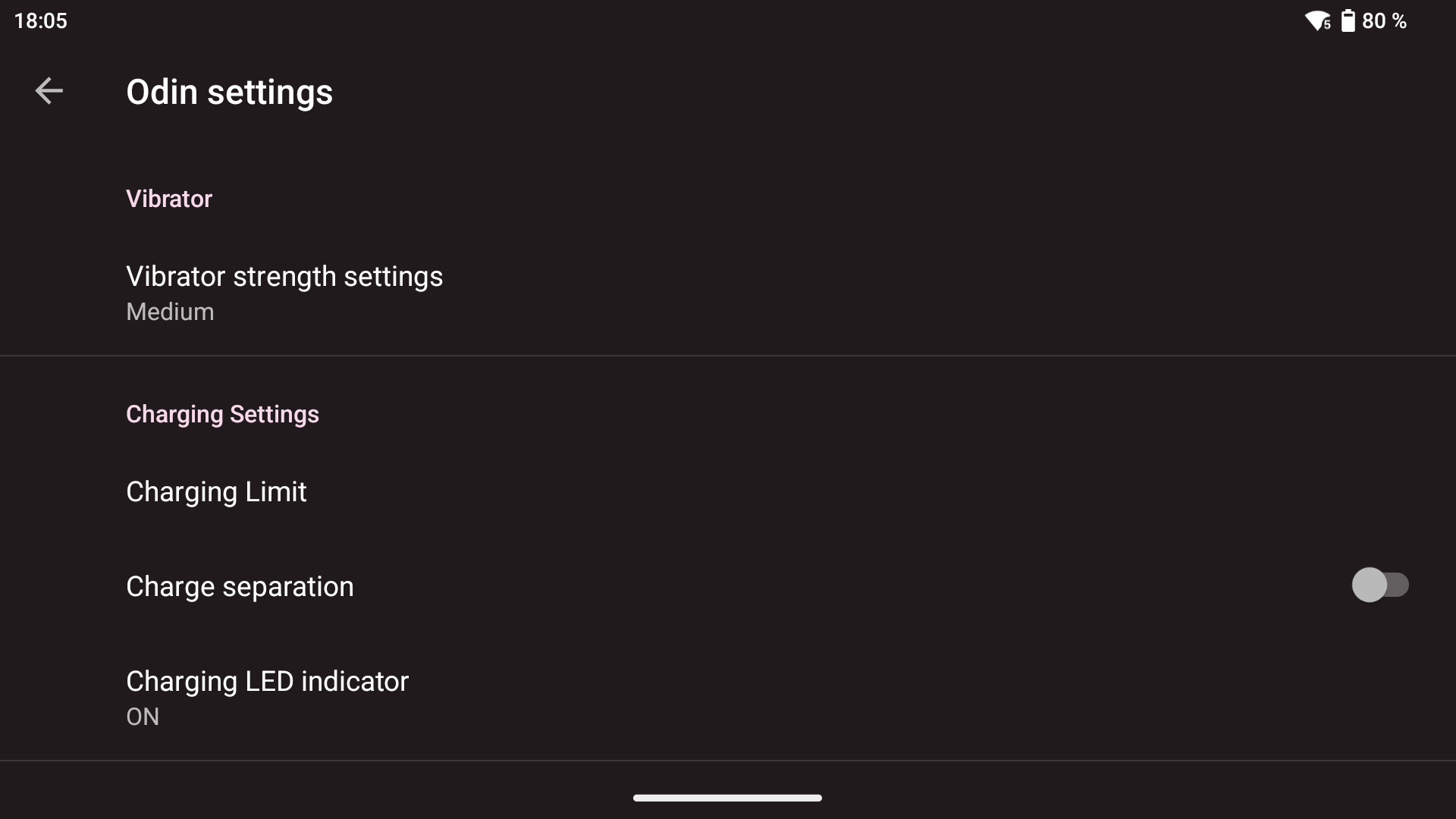Image resolution: width=1456 pixels, height=819 pixels.
Task: Open Vibrator strength settings
Action: 284,277
